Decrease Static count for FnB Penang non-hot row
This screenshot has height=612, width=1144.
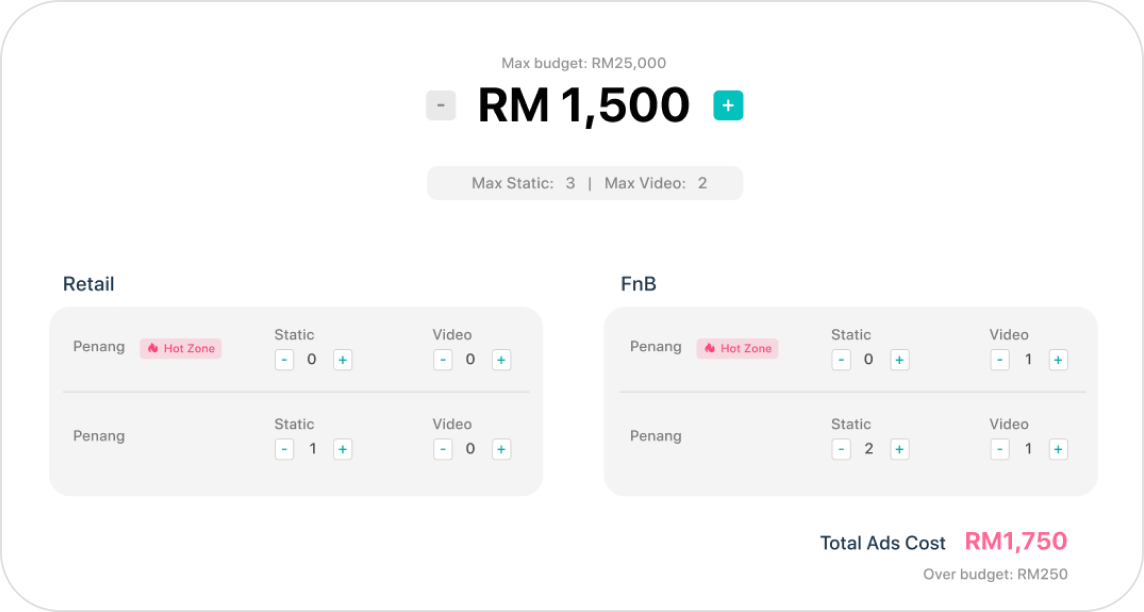click(841, 450)
